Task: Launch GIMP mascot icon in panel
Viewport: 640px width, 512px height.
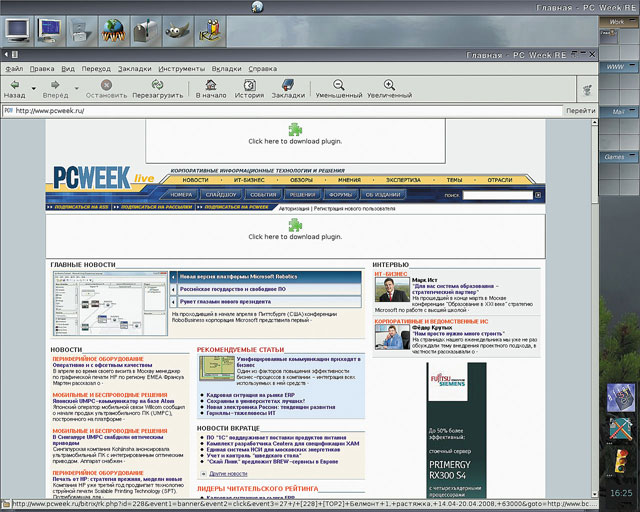Action: (178, 31)
